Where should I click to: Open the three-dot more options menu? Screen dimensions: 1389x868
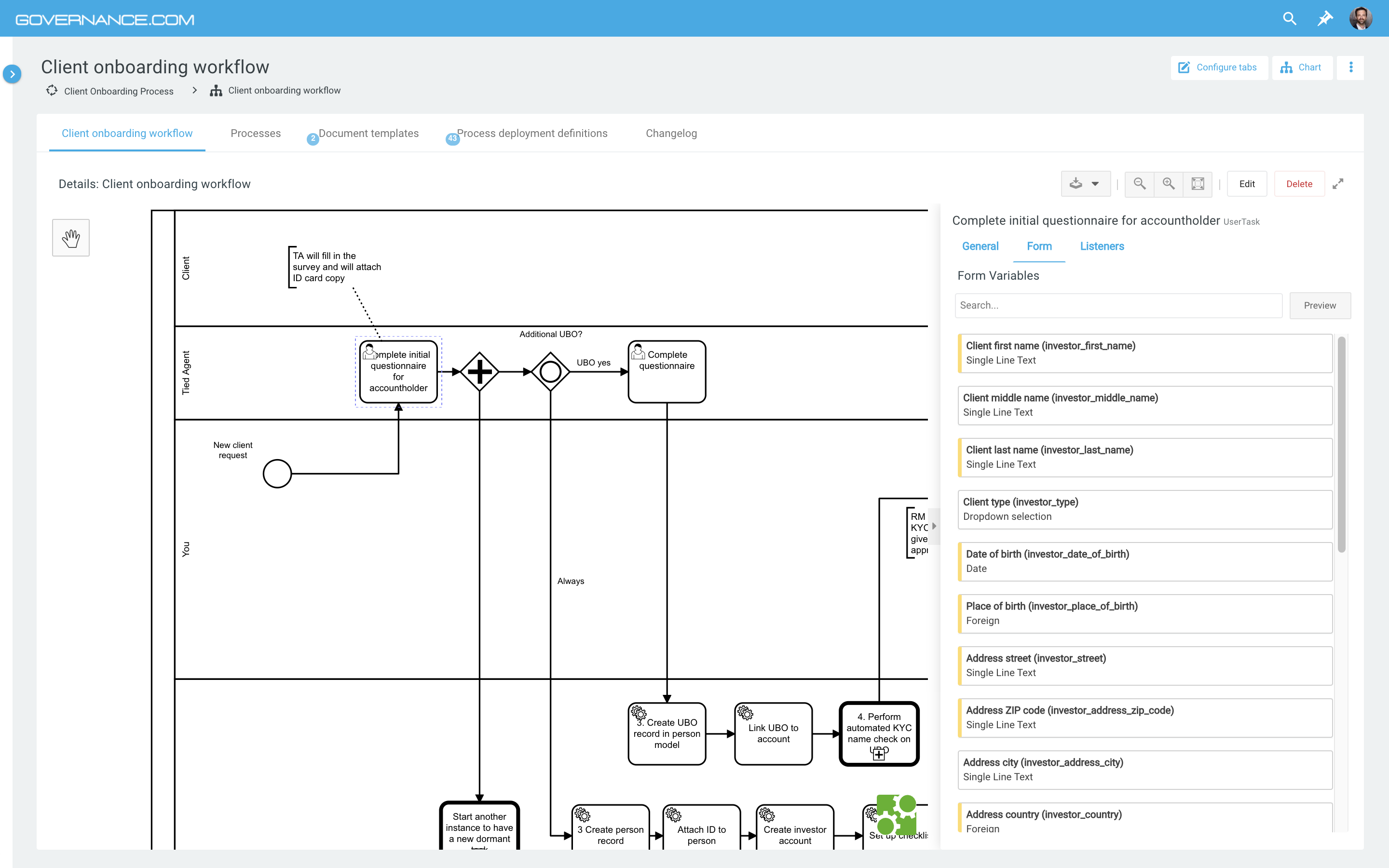click(x=1350, y=68)
